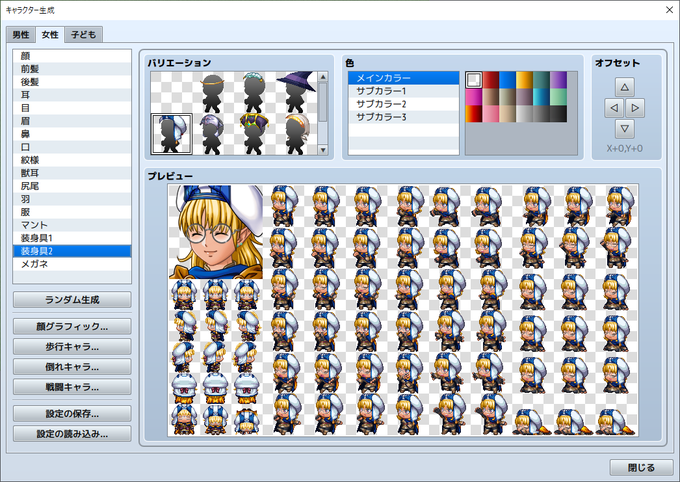Select 装身具2 in parts list
This screenshot has height=482, width=680.
point(72,251)
